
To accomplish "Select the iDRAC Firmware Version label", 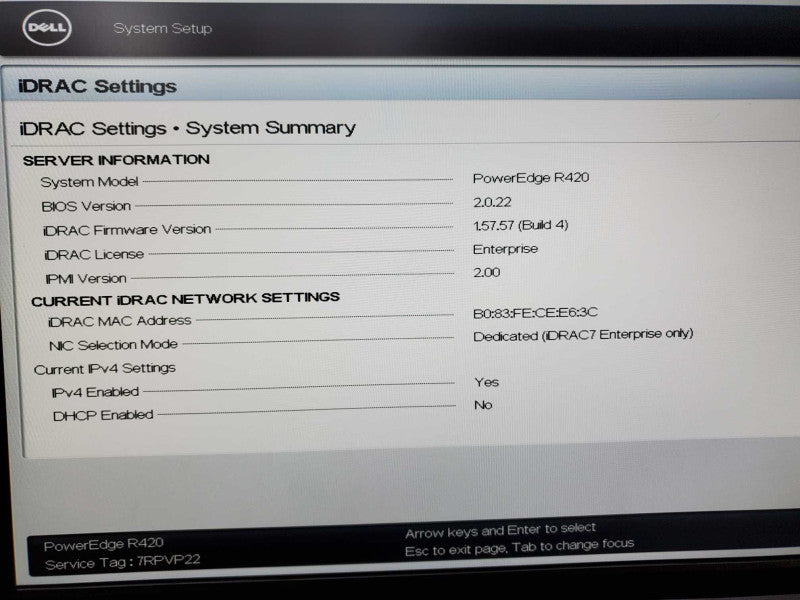I will pos(127,230).
